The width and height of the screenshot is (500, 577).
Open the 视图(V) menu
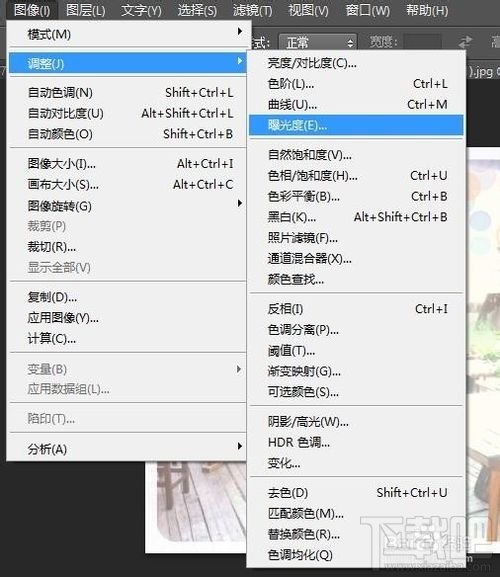(308, 10)
